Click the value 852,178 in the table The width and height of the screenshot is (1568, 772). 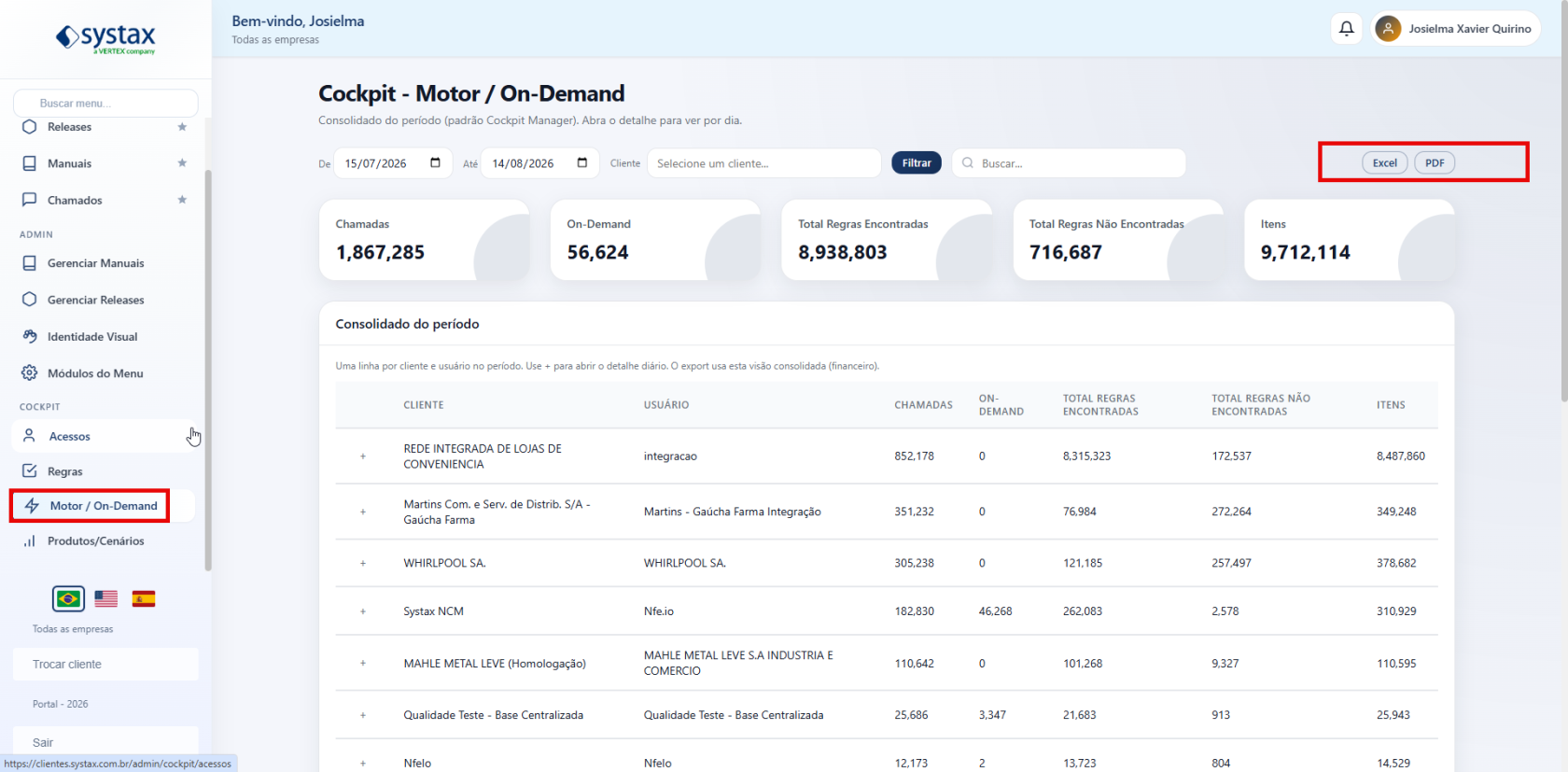point(915,456)
